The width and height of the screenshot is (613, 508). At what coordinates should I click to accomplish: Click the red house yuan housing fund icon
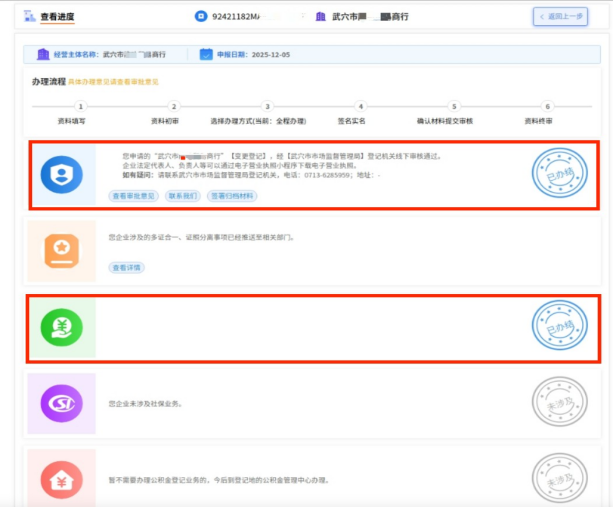click(62, 480)
